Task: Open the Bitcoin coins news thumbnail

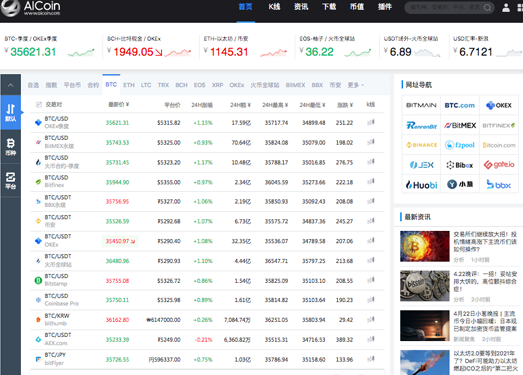Action: click(x=425, y=286)
